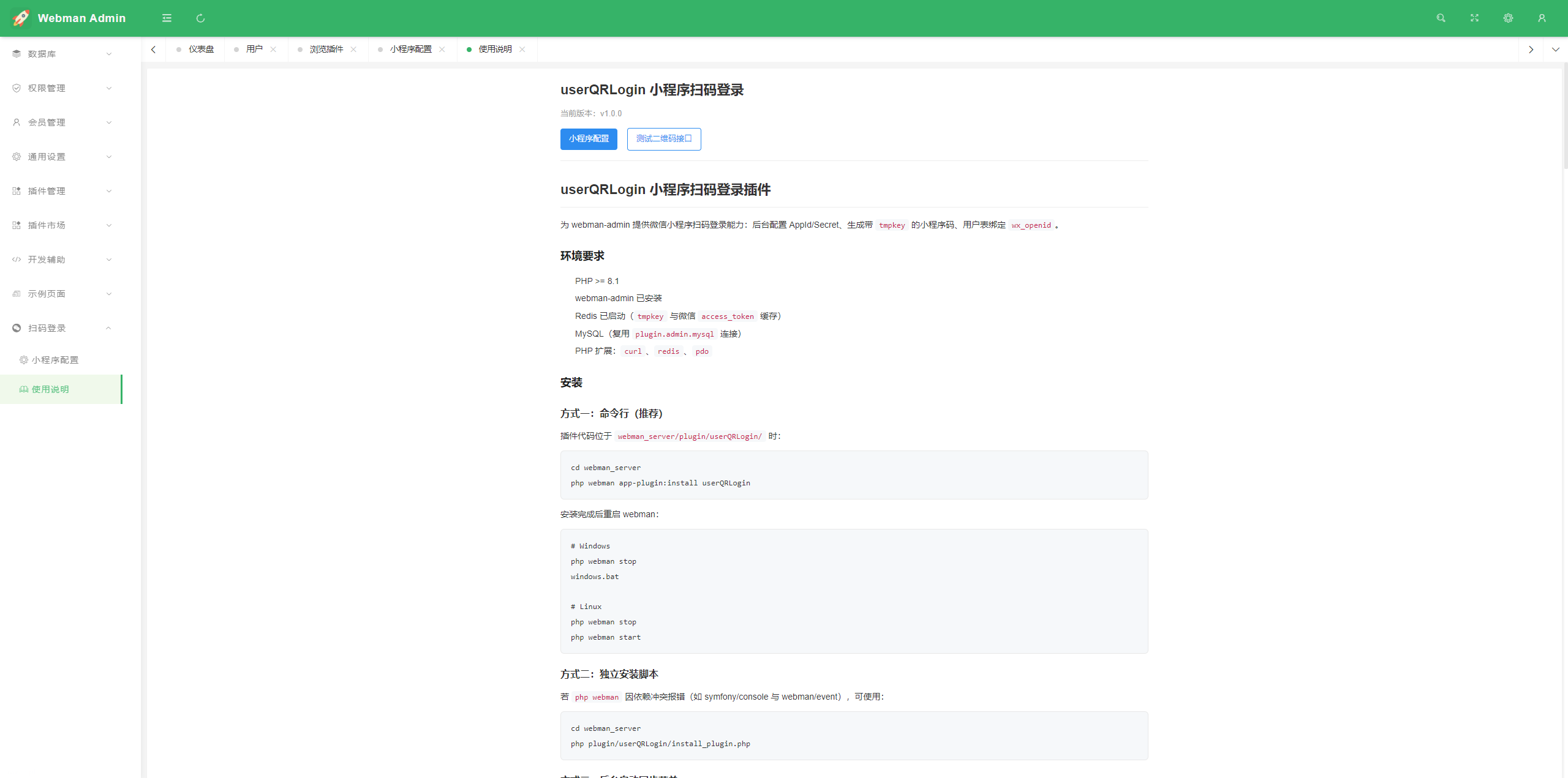1568x778 pixels.
Task: Click the code line 'windows.bat'
Action: point(595,577)
